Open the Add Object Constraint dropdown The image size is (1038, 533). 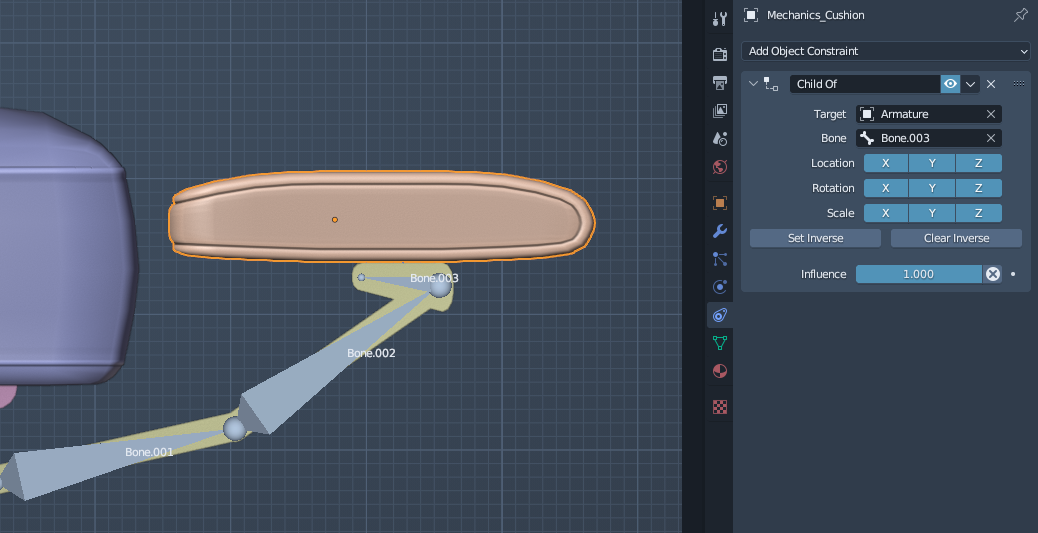coord(885,51)
